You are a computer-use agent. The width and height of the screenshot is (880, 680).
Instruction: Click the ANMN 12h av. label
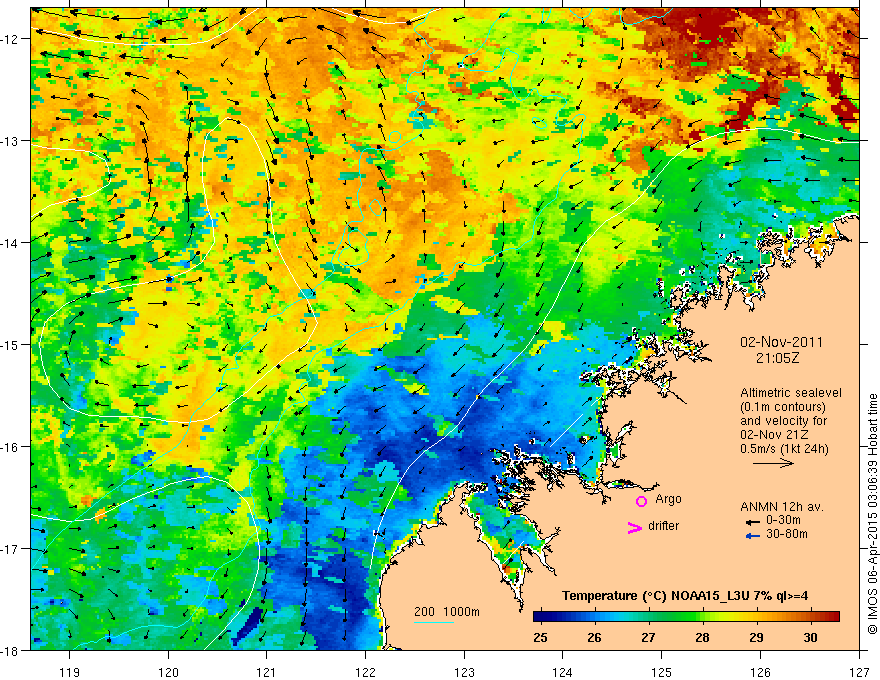tap(782, 507)
